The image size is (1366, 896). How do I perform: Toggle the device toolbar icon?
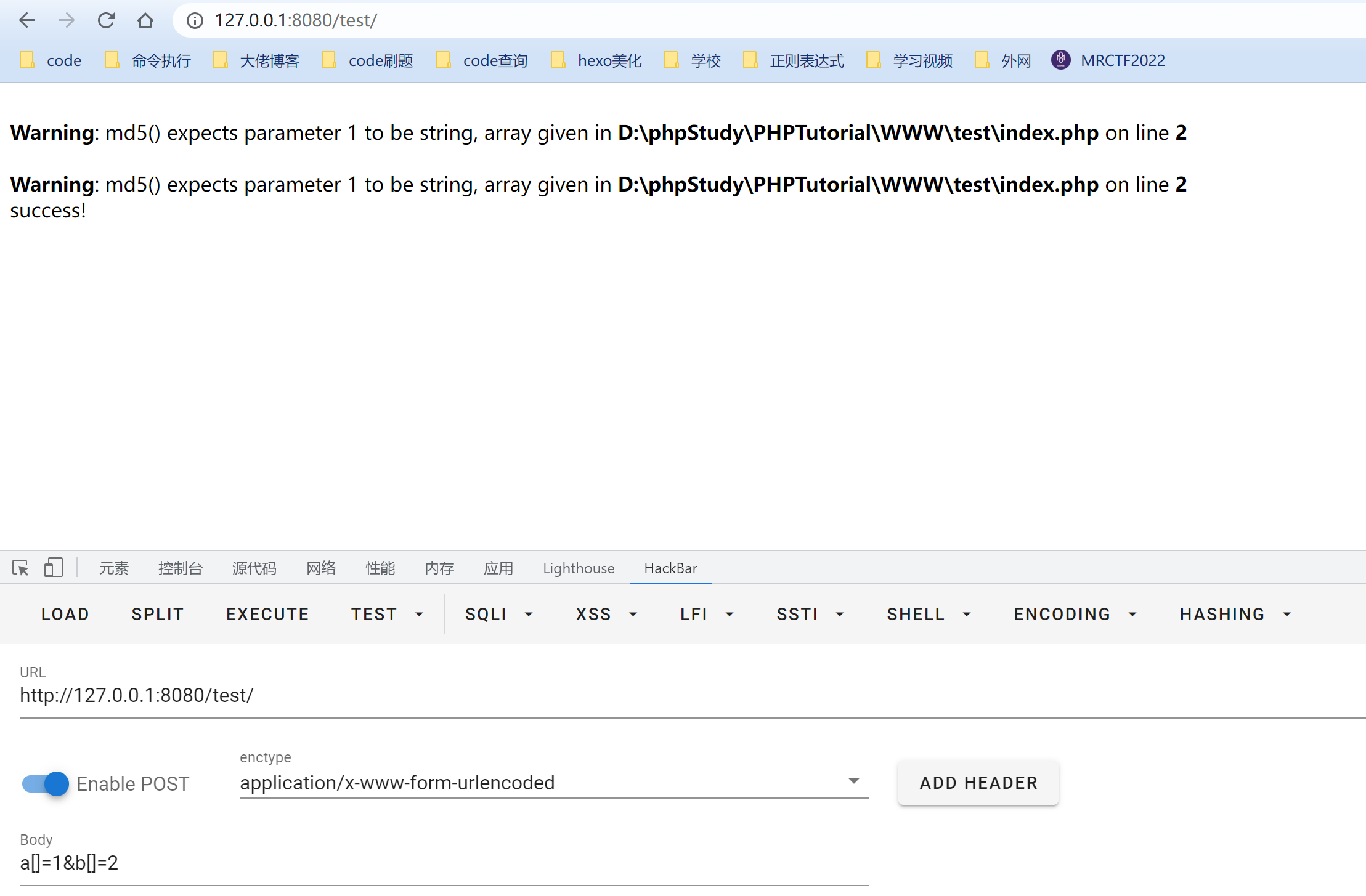pos(54,567)
